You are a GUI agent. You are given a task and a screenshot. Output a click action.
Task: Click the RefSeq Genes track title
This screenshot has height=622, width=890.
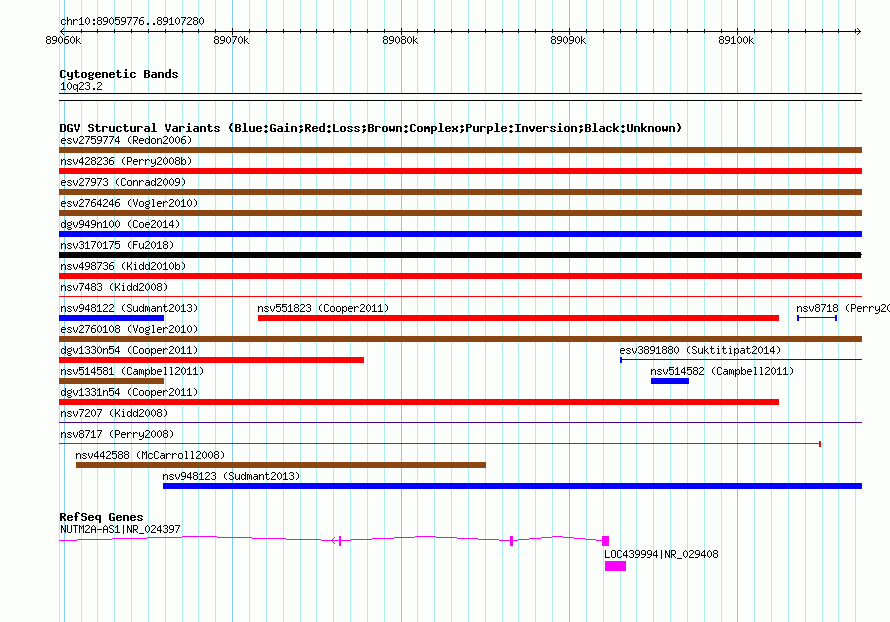point(101,517)
